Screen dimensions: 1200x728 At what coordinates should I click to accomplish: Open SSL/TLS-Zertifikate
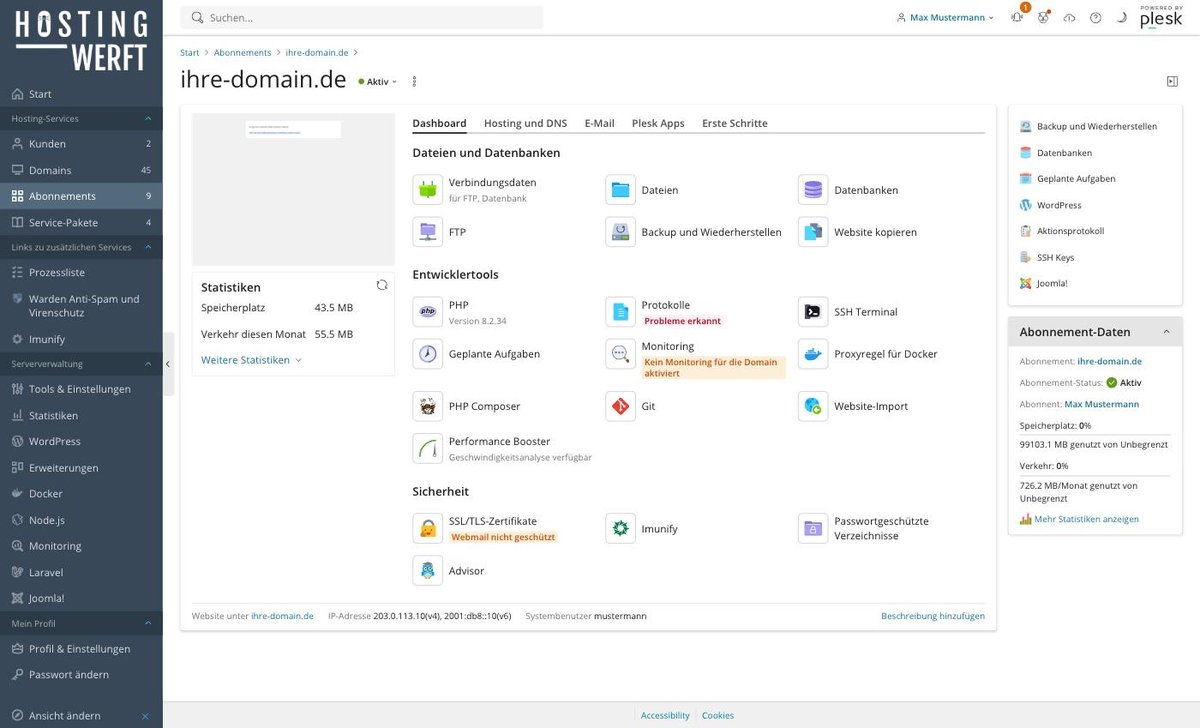[428, 528]
